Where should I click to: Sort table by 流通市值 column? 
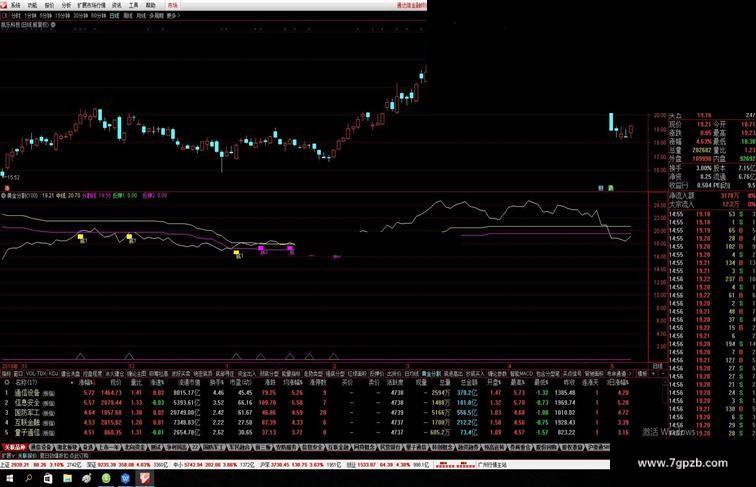(188, 382)
